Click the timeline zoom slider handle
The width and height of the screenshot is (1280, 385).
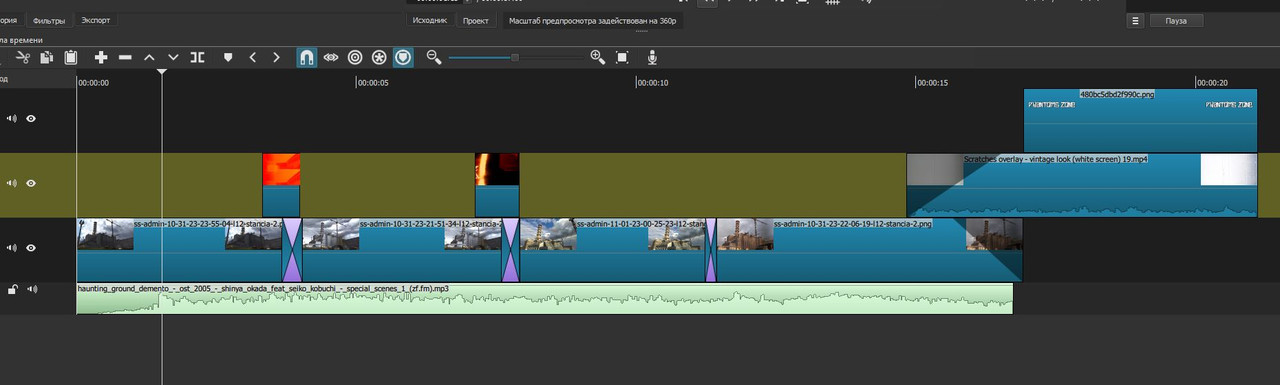[x=515, y=58]
